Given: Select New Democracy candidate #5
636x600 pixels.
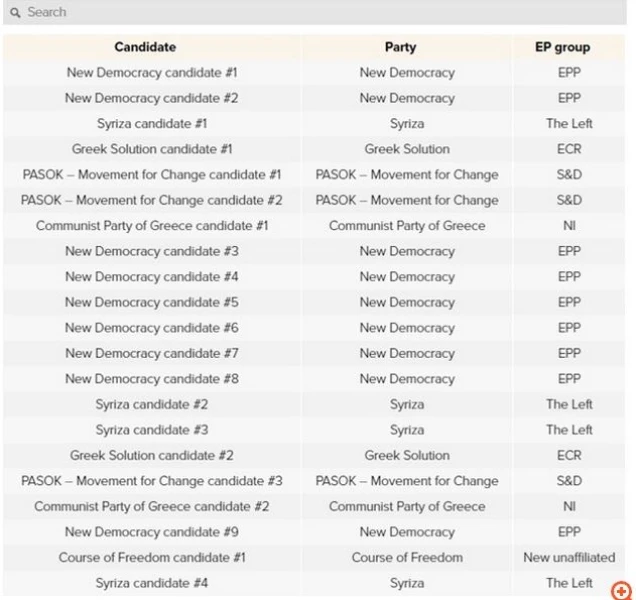Looking at the screenshot, I should pos(152,302).
